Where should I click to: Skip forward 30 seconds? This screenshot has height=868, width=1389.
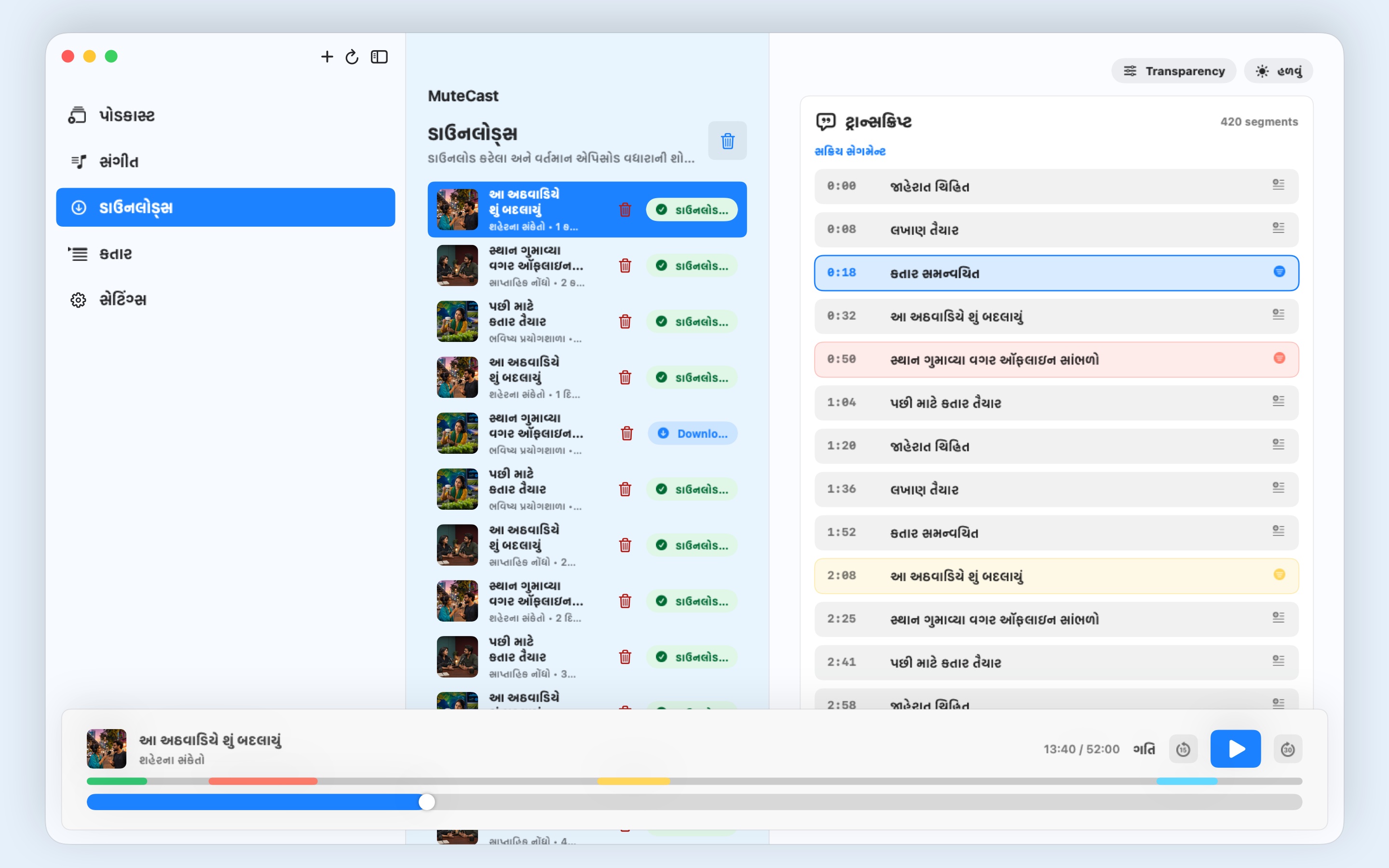(1287, 749)
